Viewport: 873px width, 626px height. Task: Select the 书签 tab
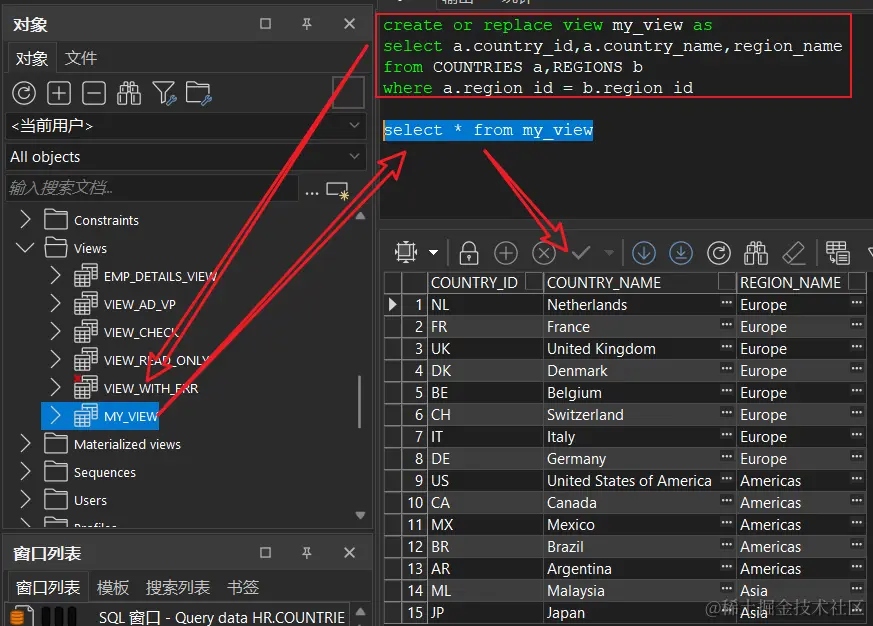243,587
